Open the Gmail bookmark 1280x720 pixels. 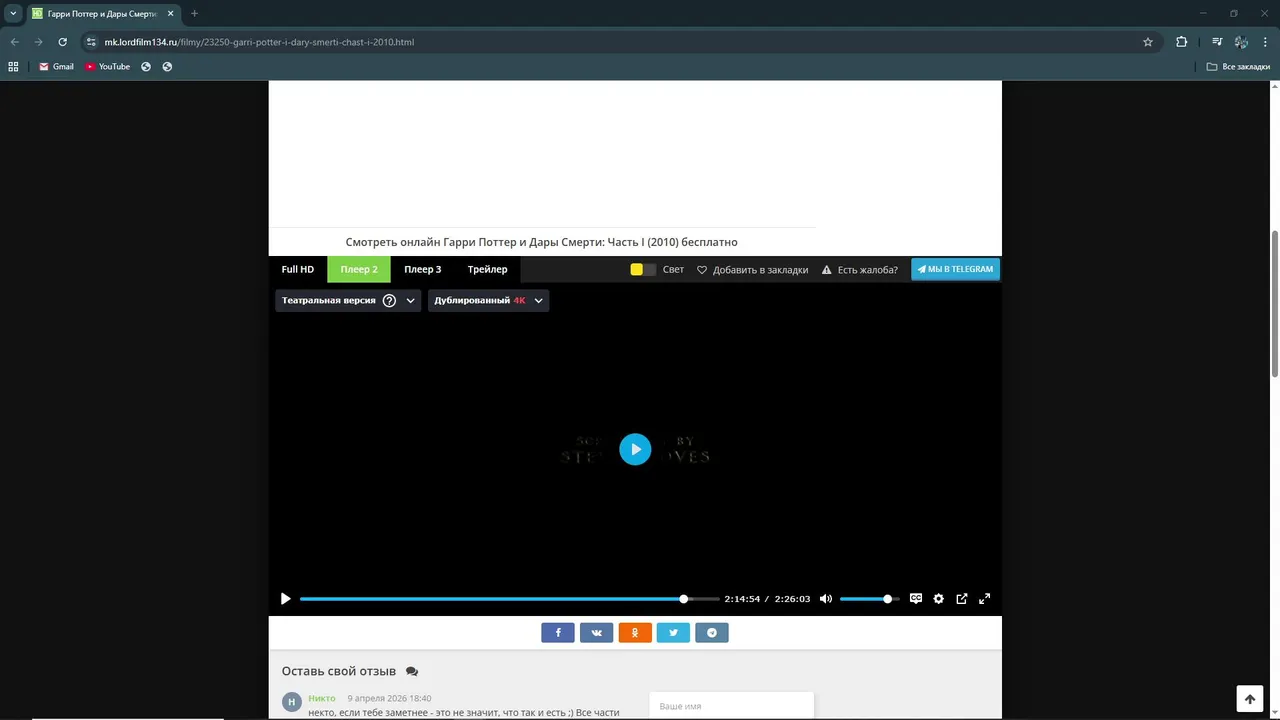click(56, 67)
